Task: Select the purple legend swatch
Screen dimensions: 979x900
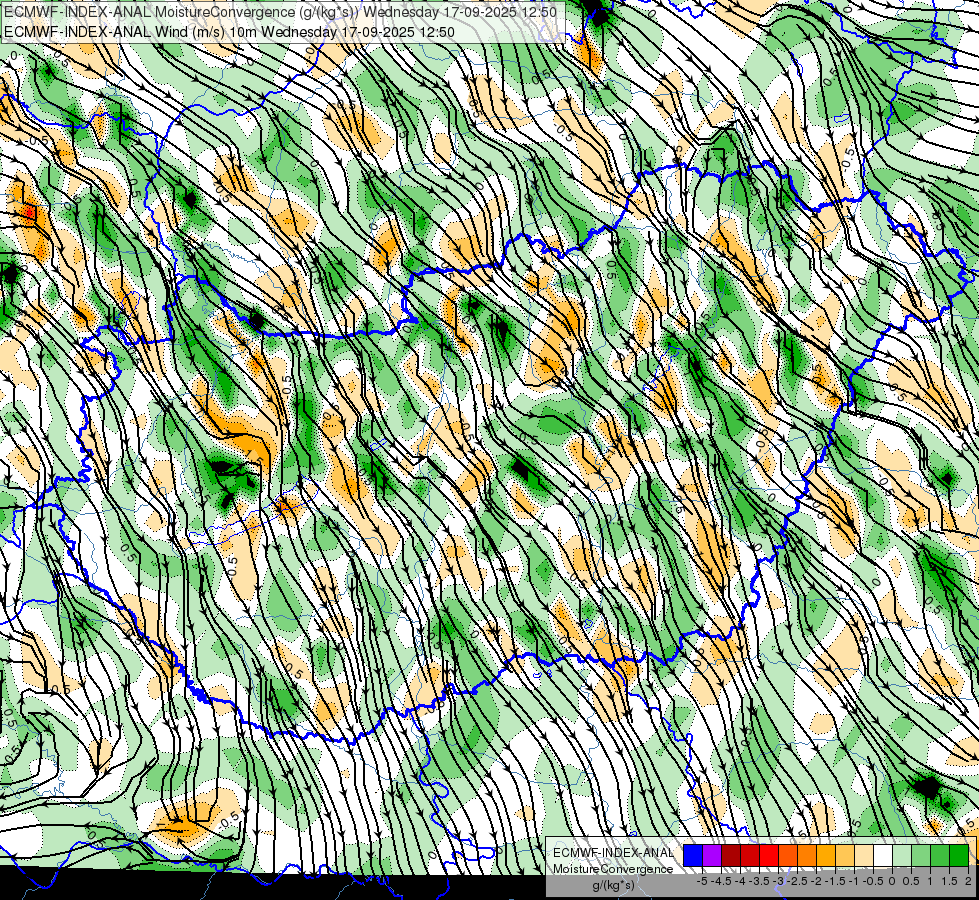Action: click(712, 855)
